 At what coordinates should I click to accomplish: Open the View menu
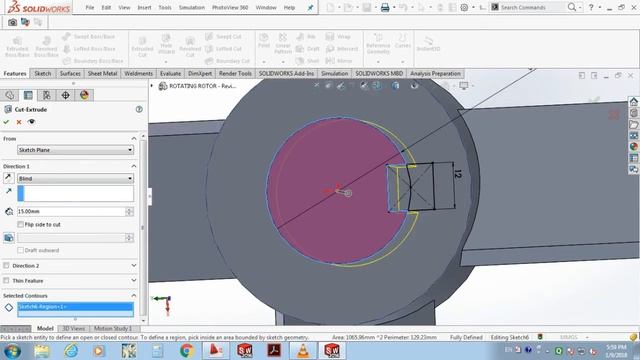[x=124, y=7]
